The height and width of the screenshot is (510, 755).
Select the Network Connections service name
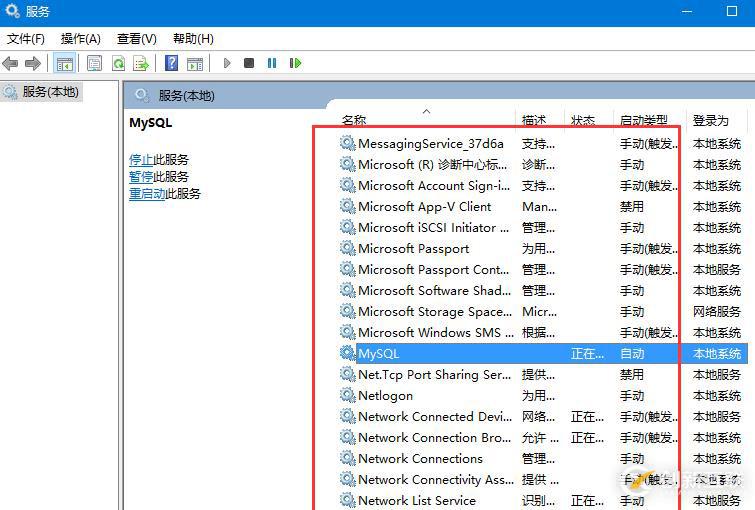pos(420,458)
